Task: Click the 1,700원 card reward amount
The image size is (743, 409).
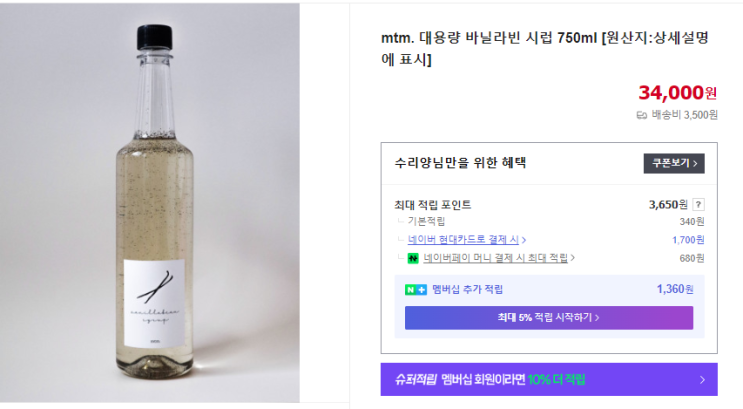Action: tap(688, 240)
